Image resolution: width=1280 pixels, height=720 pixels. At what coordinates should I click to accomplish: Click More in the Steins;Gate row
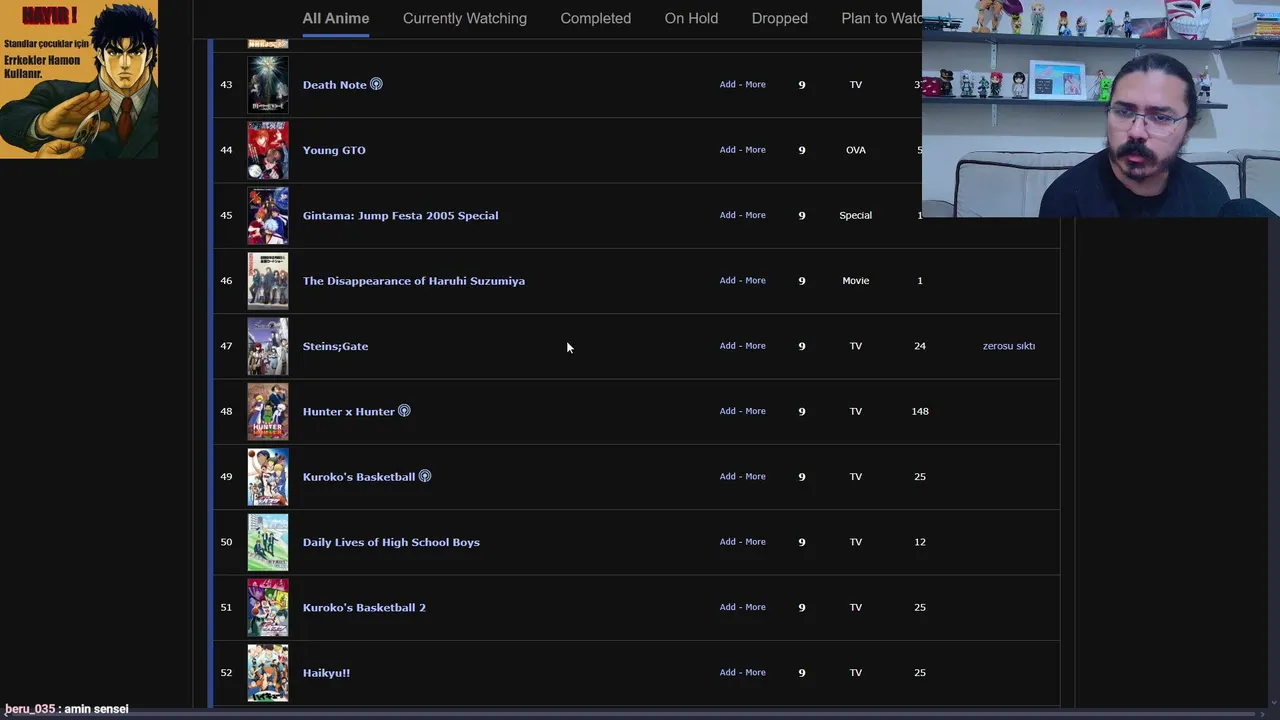tap(756, 346)
